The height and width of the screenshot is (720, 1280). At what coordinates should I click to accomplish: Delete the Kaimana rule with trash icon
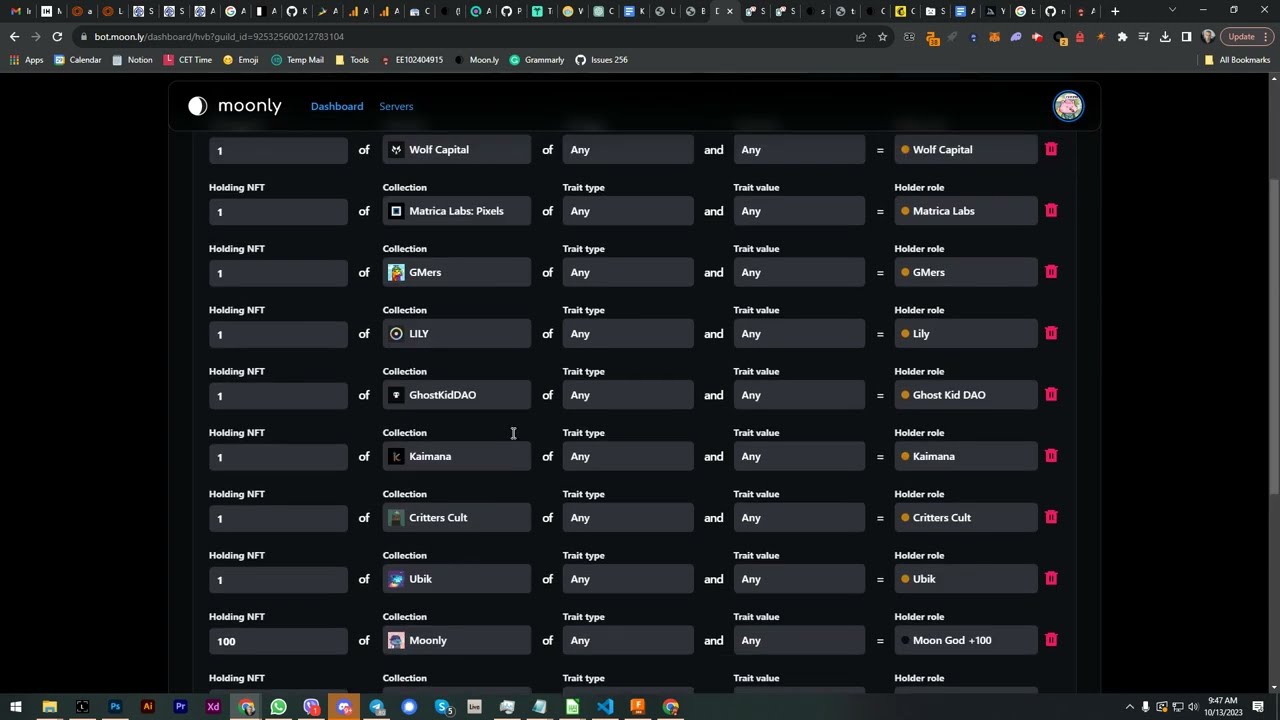click(x=1051, y=456)
